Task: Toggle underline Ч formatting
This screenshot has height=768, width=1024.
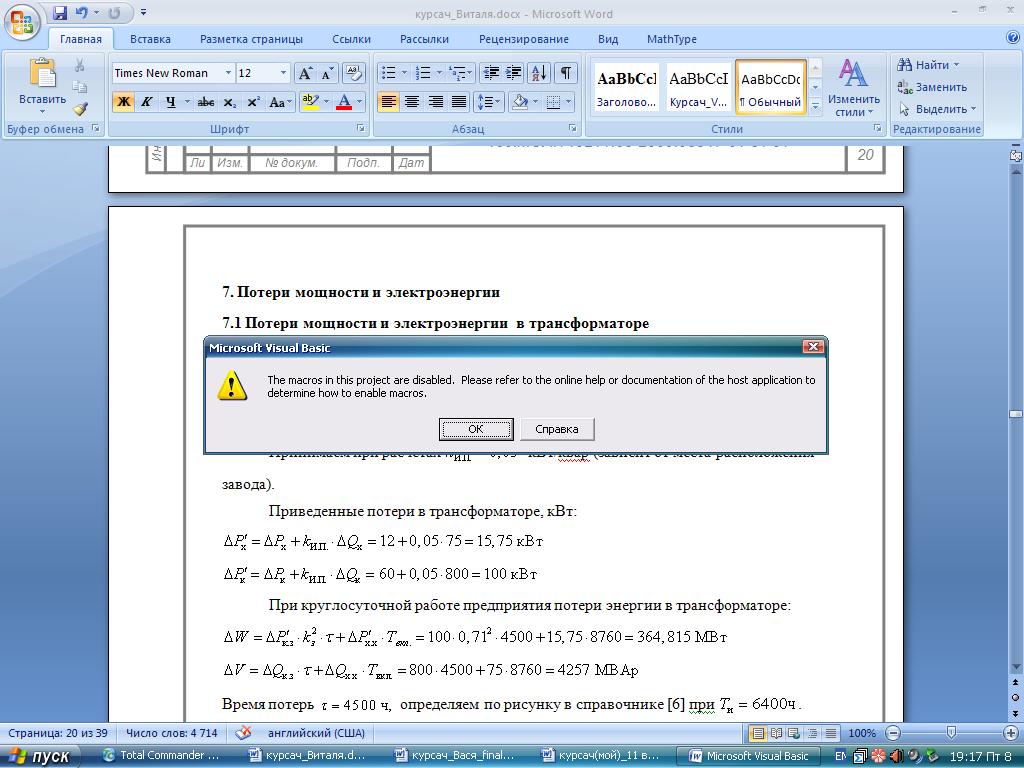Action: click(170, 102)
